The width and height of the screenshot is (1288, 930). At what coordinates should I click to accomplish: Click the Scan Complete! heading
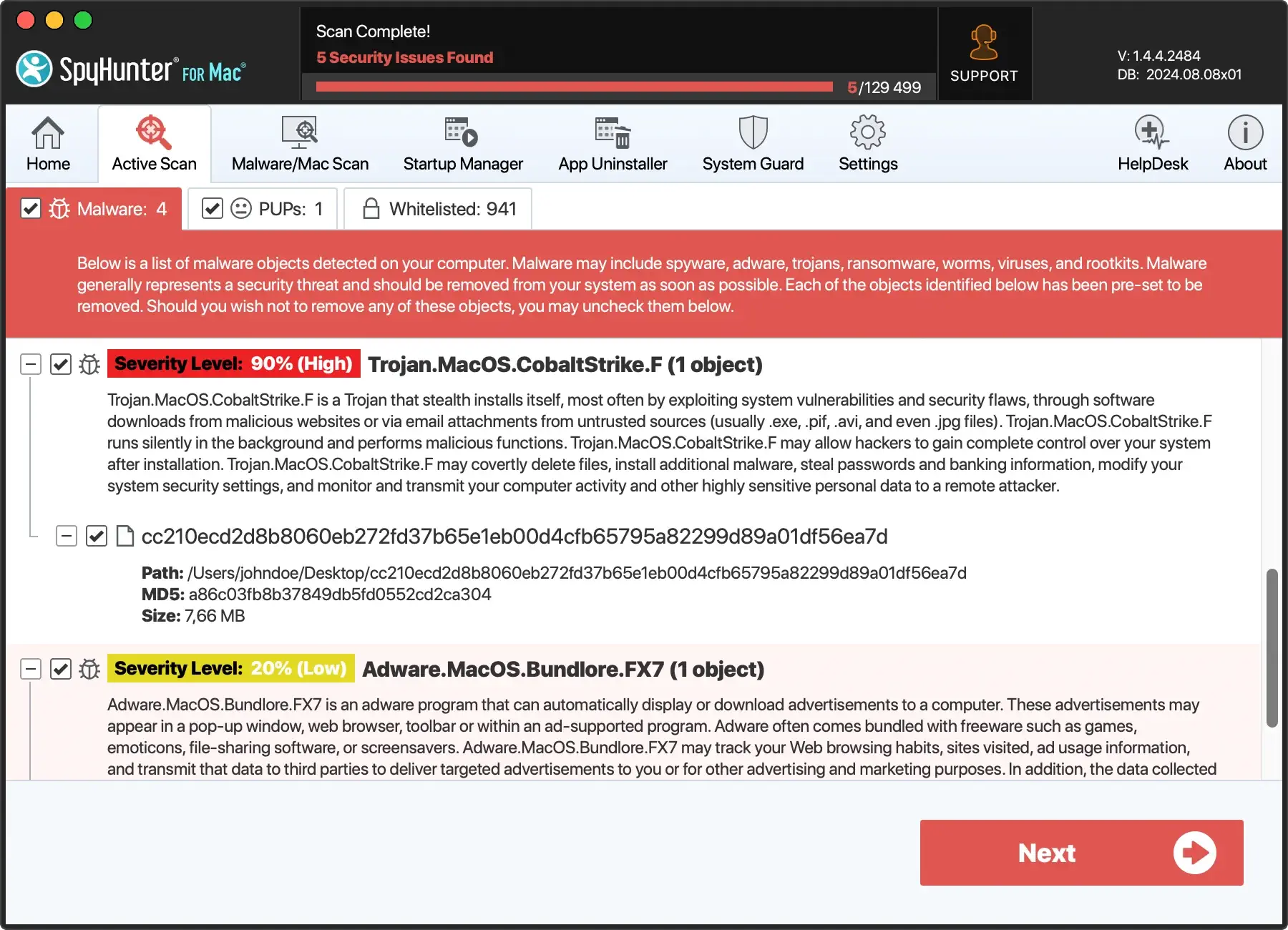(373, 31)
